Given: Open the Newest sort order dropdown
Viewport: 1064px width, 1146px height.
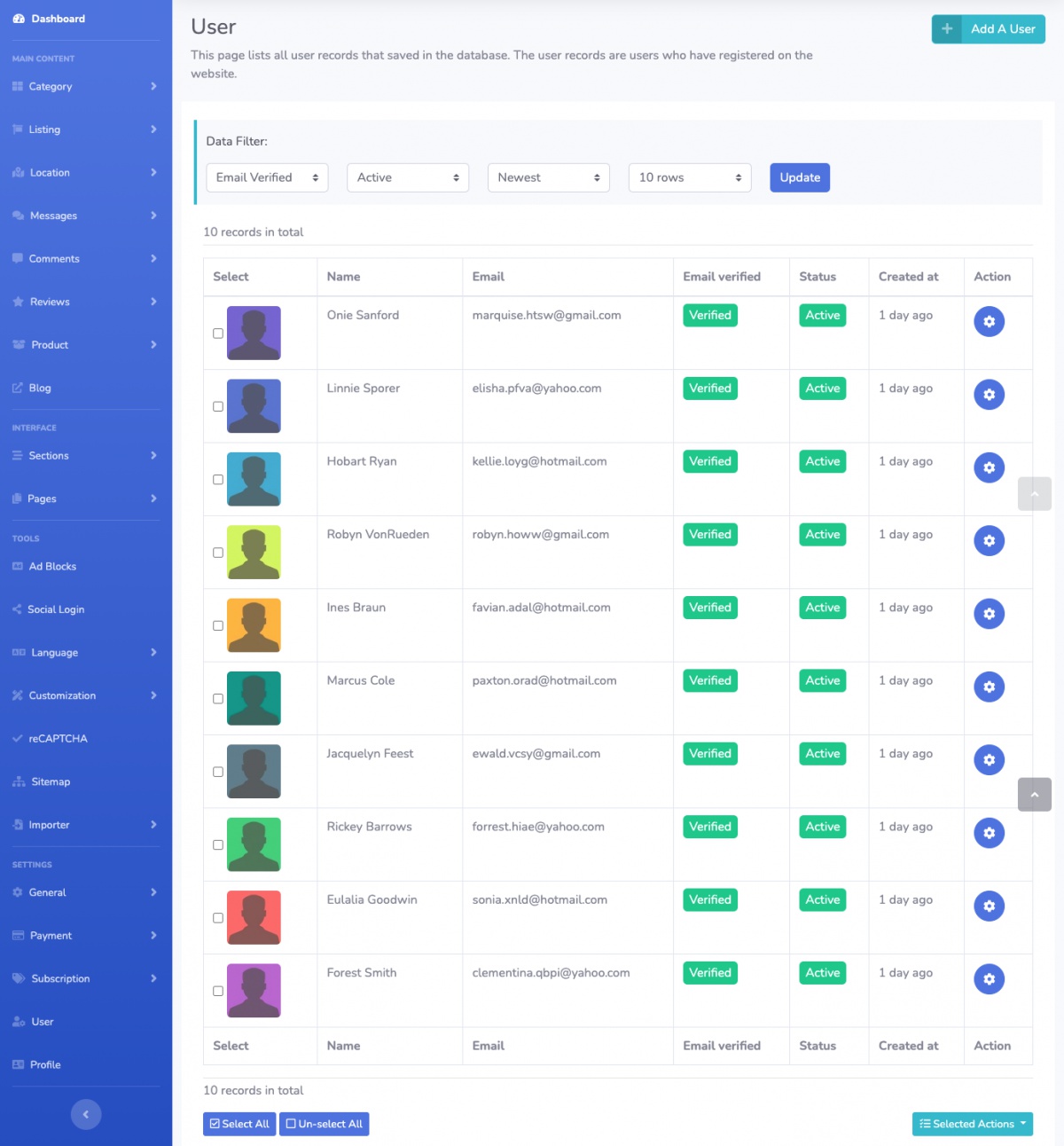Looking at the screenshot, I should 548,177.
